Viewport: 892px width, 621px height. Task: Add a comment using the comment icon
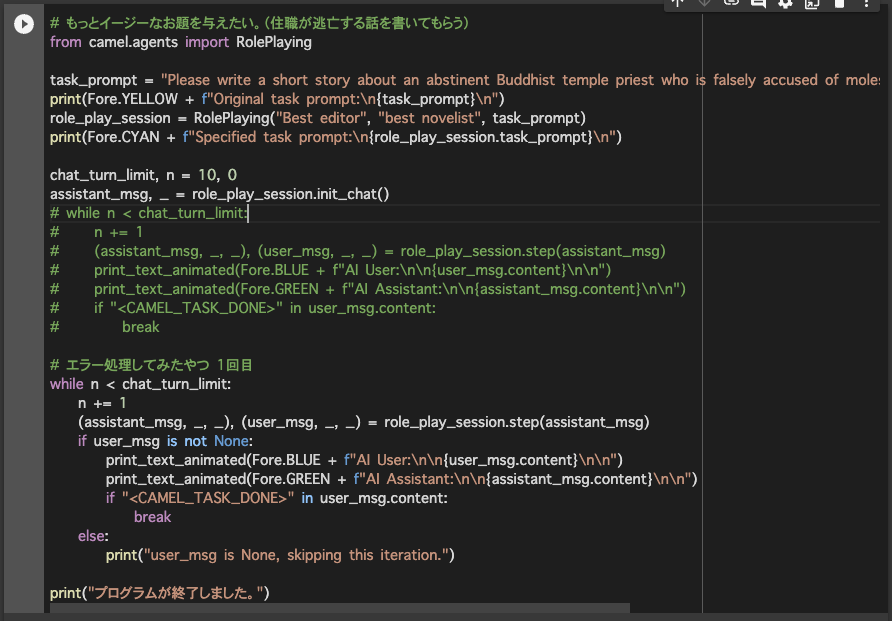[758, 3]
